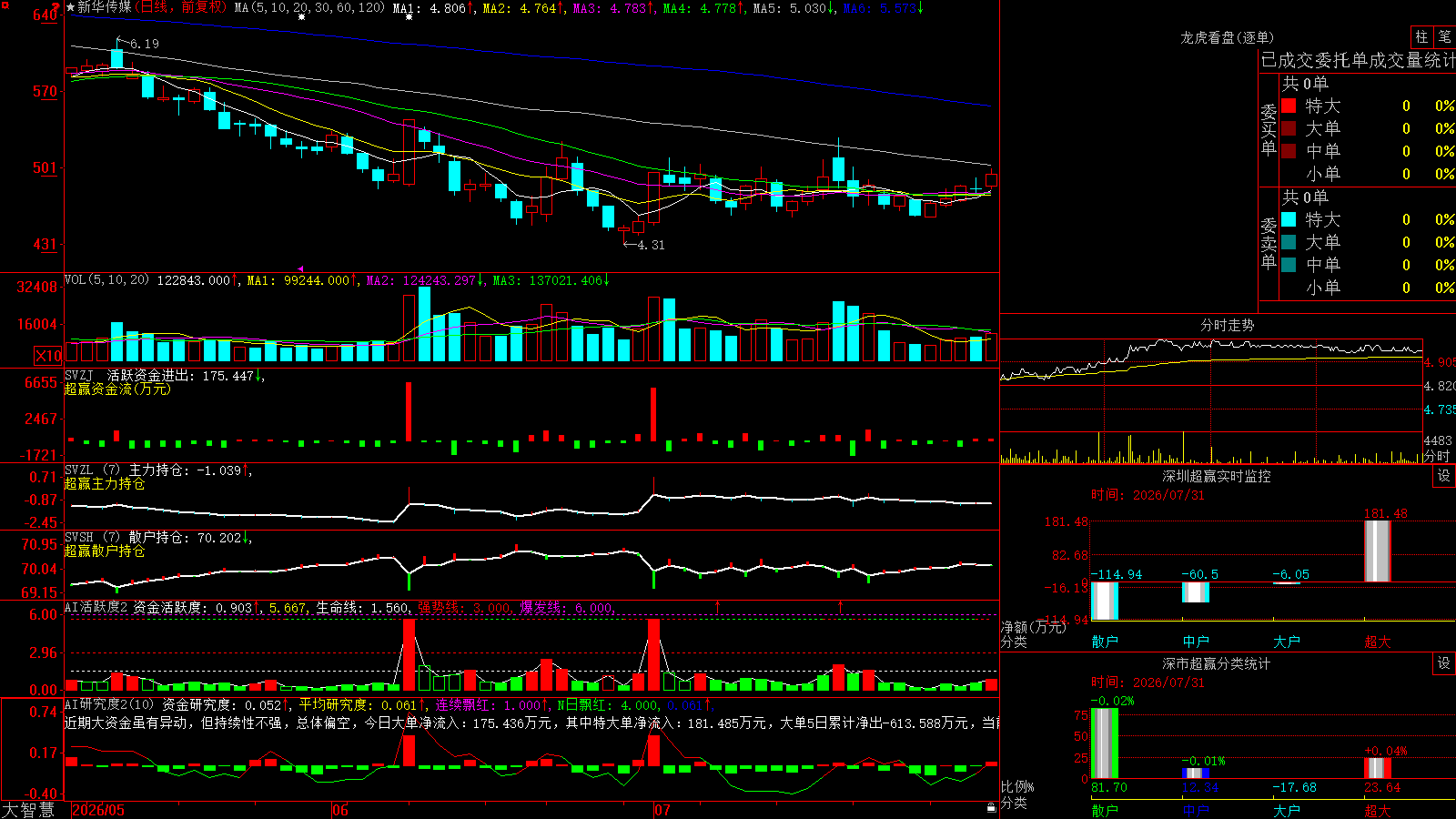Click the X10 volume scale icon
The width and height of the screenshot is (1456, 819).
pos(48,356)
